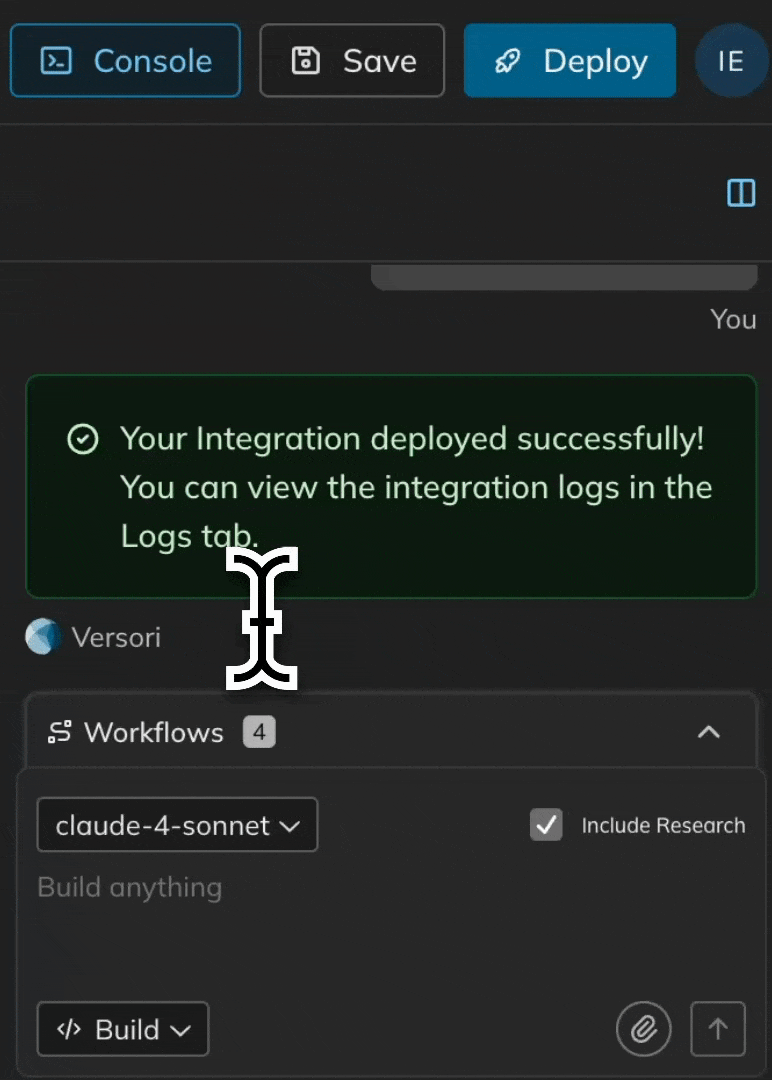
Task: Open the IE user avatar menu
Action: coord(731,61)
